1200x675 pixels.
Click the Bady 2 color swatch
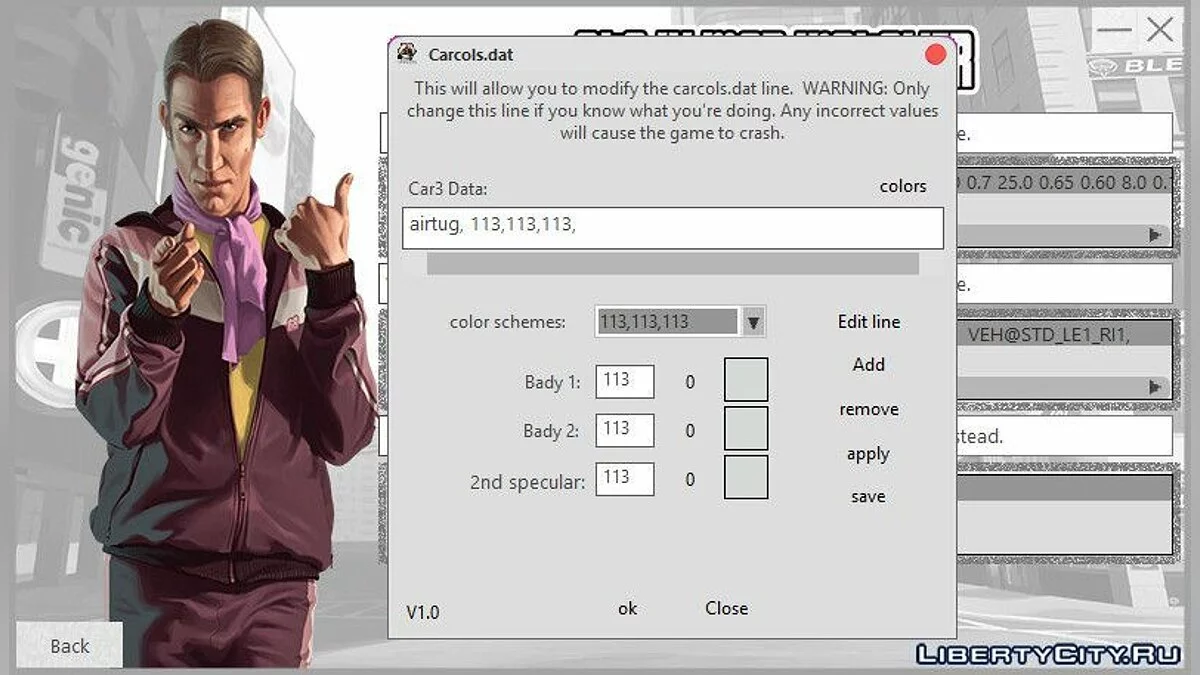pyautogui.click(x=746, y=429)
